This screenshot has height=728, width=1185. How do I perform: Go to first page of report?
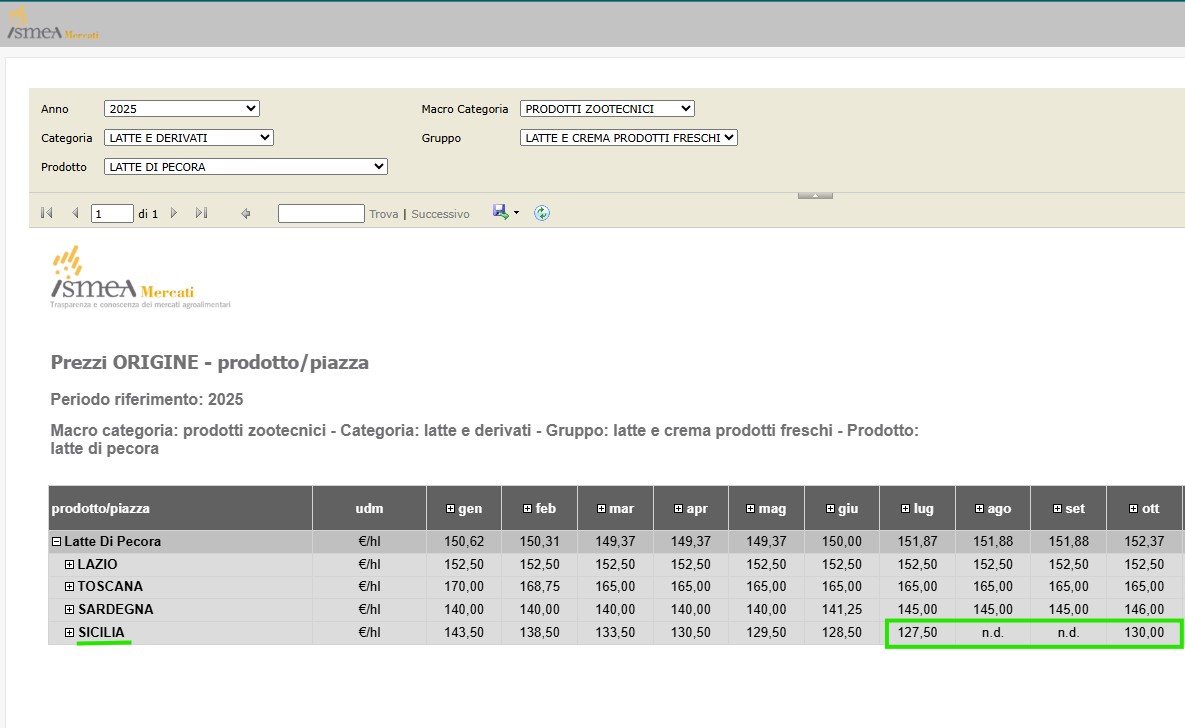click(x=47, y=213)
